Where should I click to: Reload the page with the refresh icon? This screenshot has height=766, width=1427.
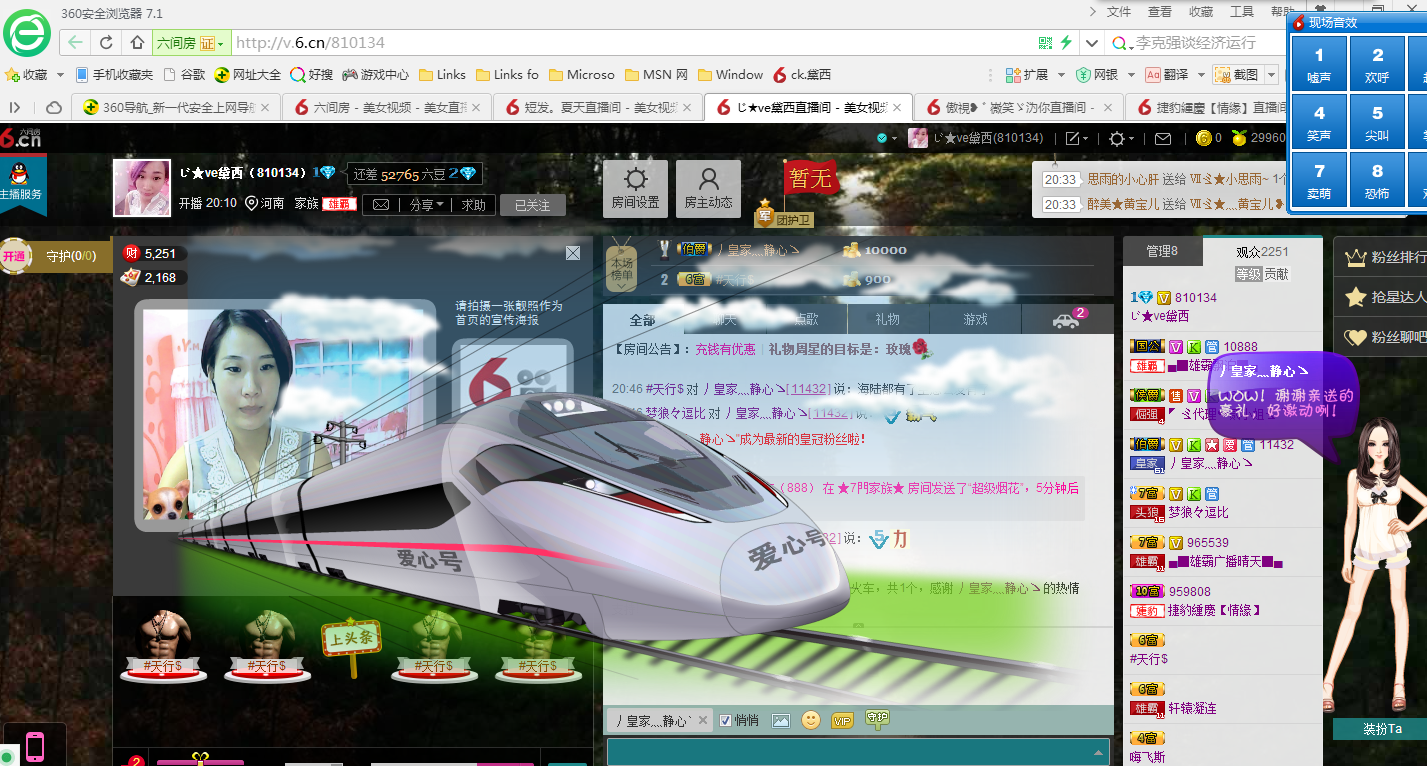click(106, 43)
